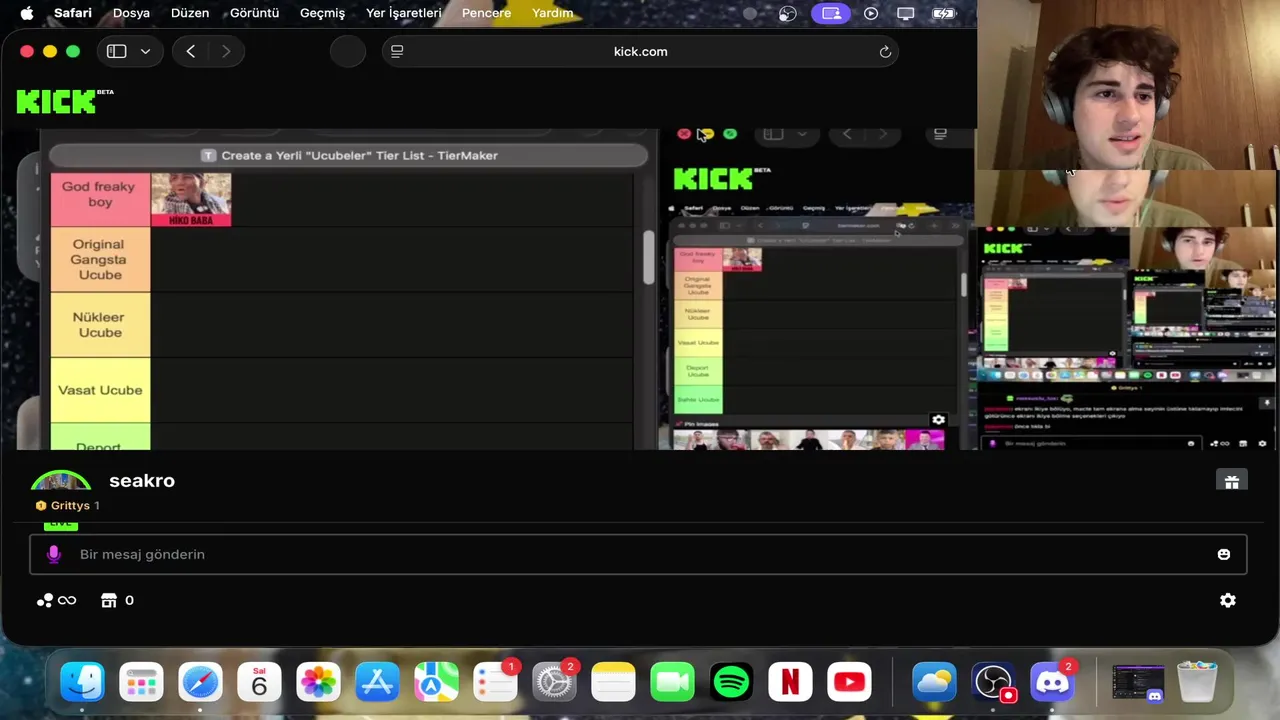The width and height of the screenshot is (1280, 720).
Task: Open Calendar from the Dock
Action: (259, 683)
